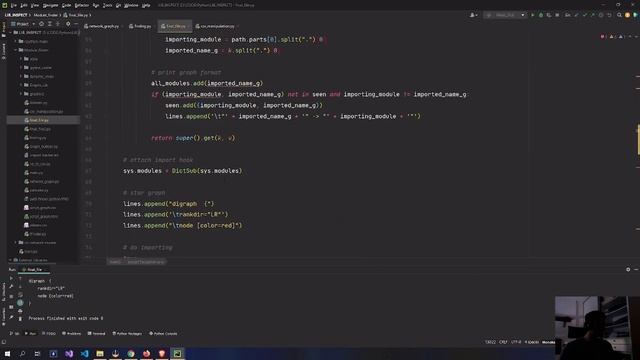This screenshot has height=360, width=640.
Task: Click the locate opened file icon
Action: [x=42, y=24]
